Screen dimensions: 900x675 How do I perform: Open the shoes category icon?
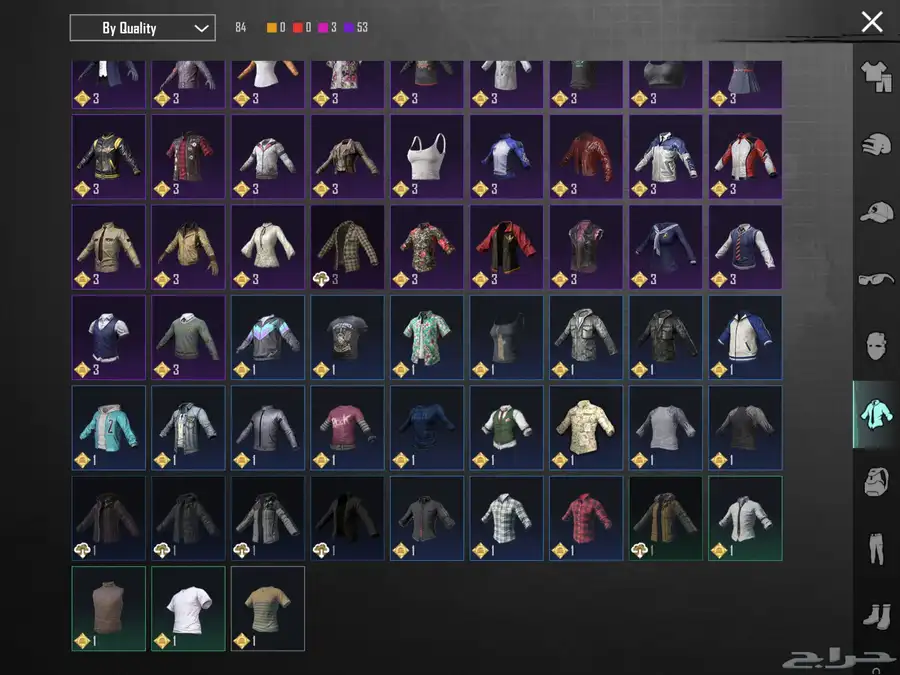pyautogui.click(x=876, y=616)
